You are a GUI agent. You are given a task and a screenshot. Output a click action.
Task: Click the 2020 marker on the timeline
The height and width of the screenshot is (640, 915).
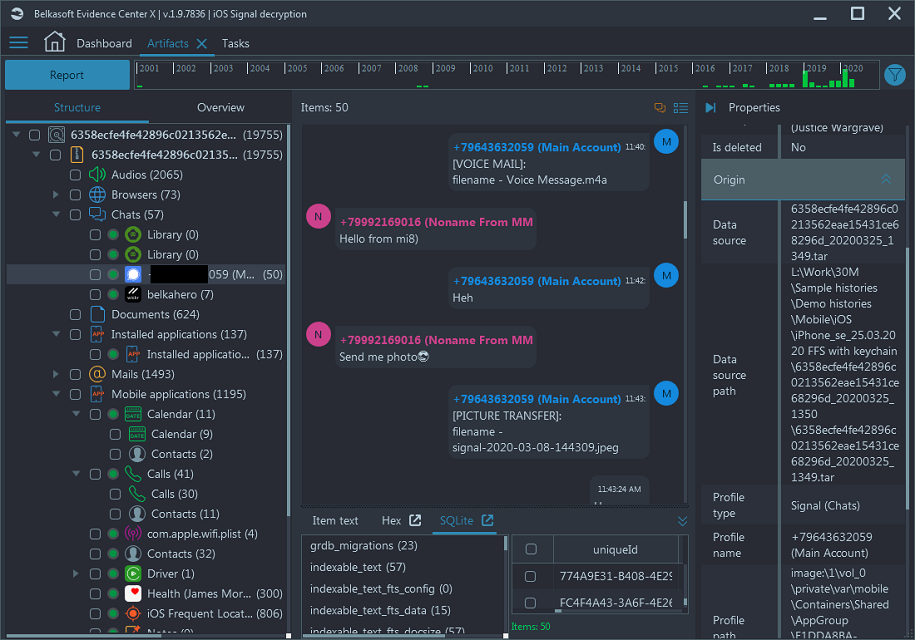(x=853, y=68)
